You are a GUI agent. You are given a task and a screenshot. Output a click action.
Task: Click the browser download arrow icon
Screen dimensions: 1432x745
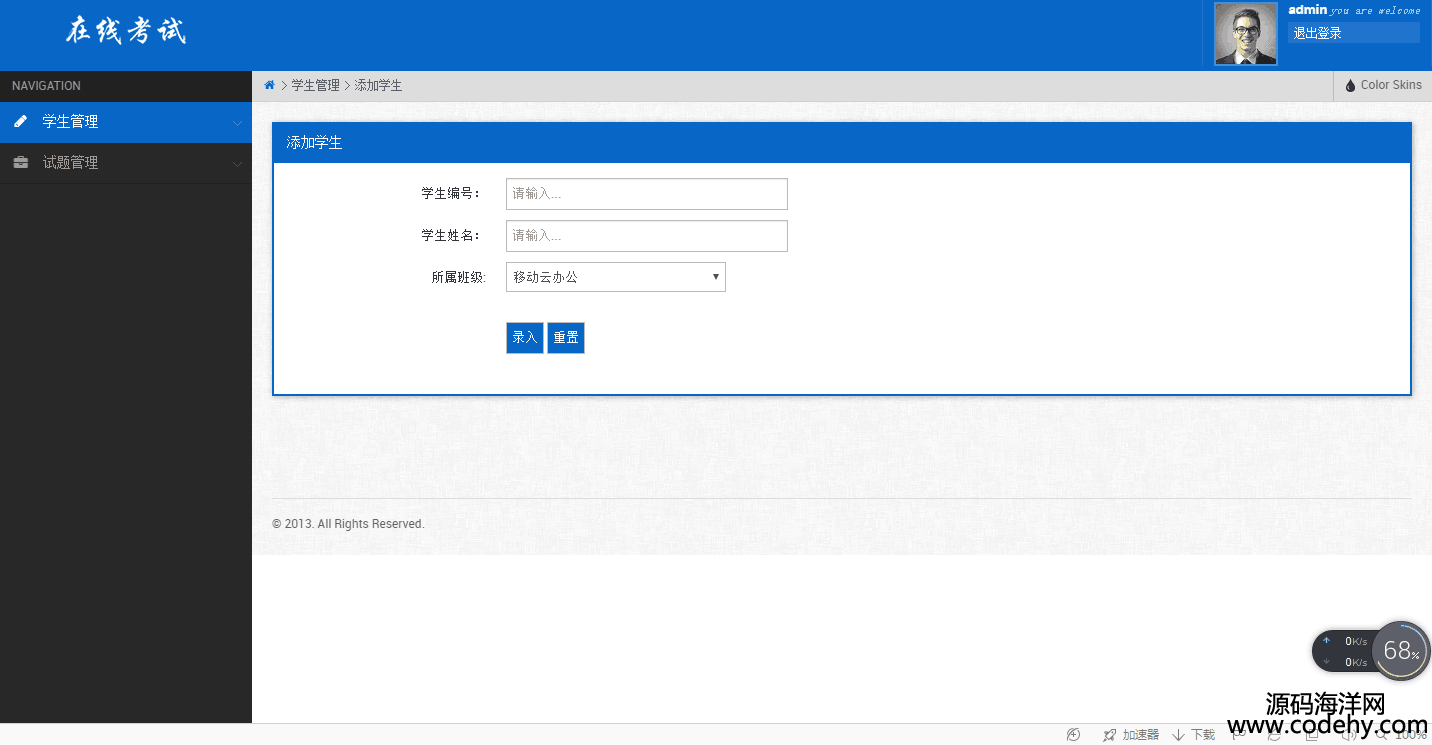tap(1179, 735)
